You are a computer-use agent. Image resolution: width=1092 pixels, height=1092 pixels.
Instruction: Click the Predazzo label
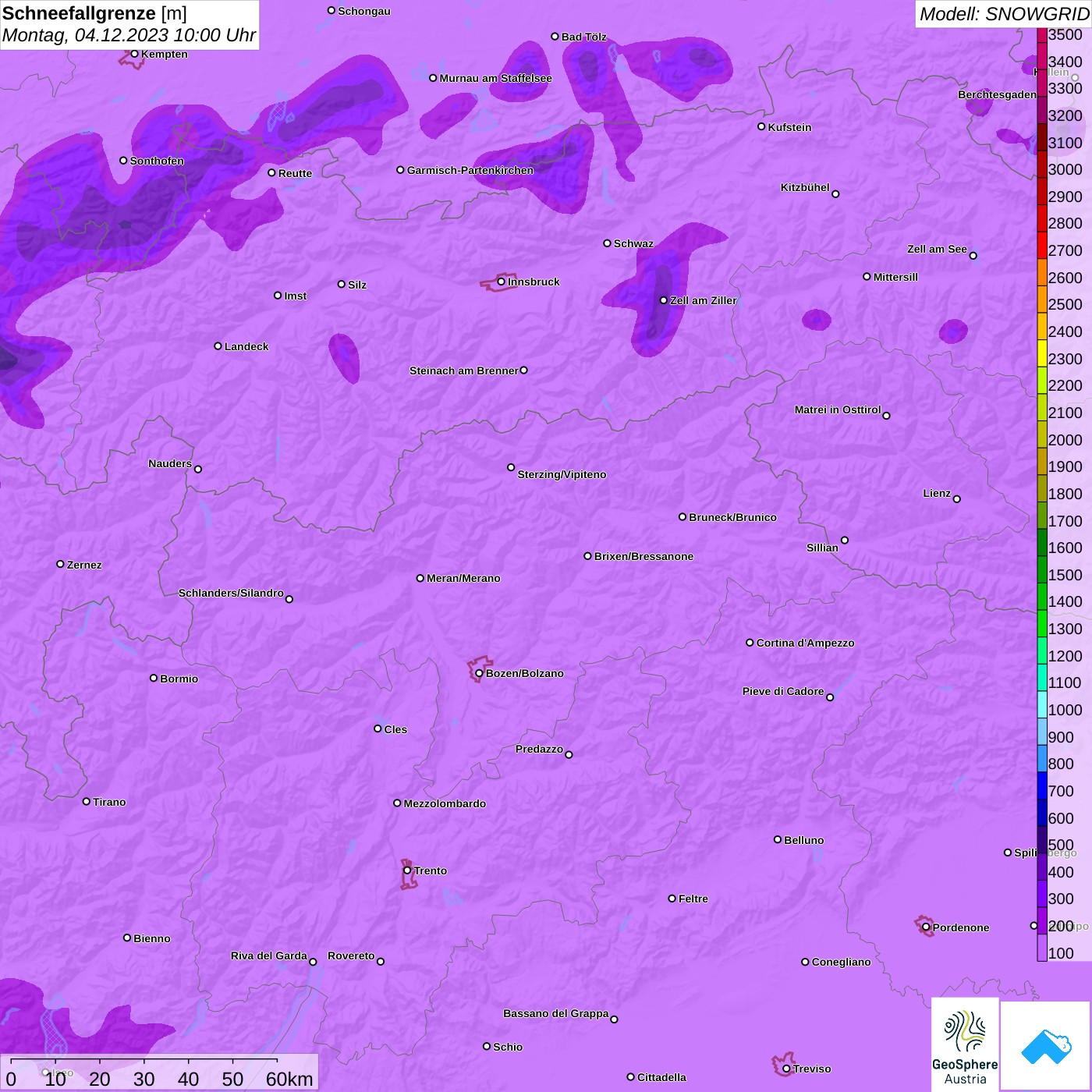point(539,749)
